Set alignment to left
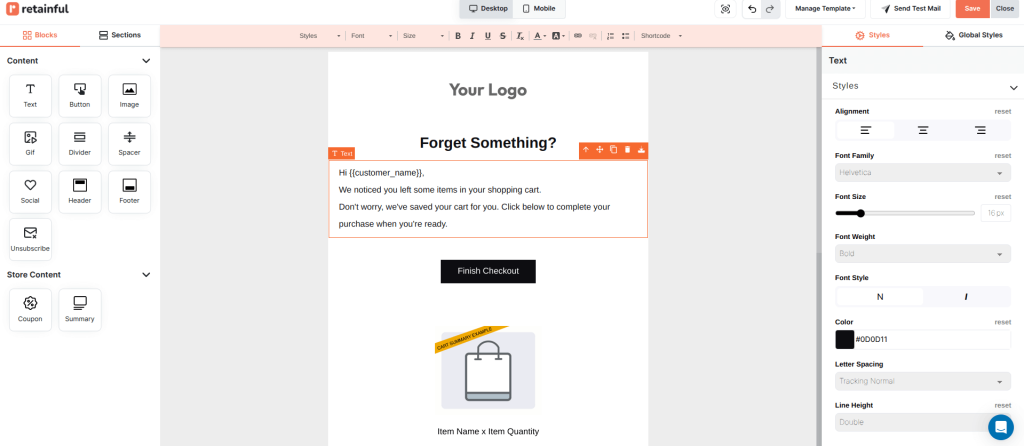Viewport: 1024px width, 446px height. (865, 131)
